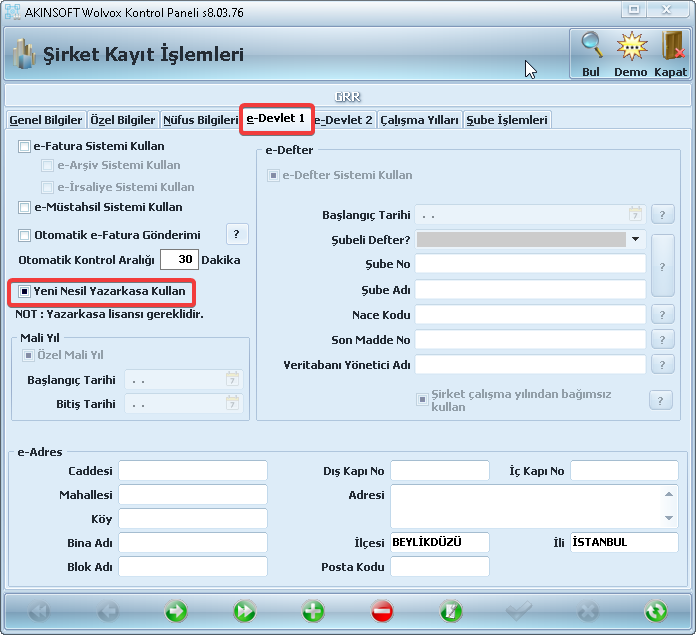
Task: Click help ? beside Veritabanı Yönetici Adı
Action: (x=662, y=364)
